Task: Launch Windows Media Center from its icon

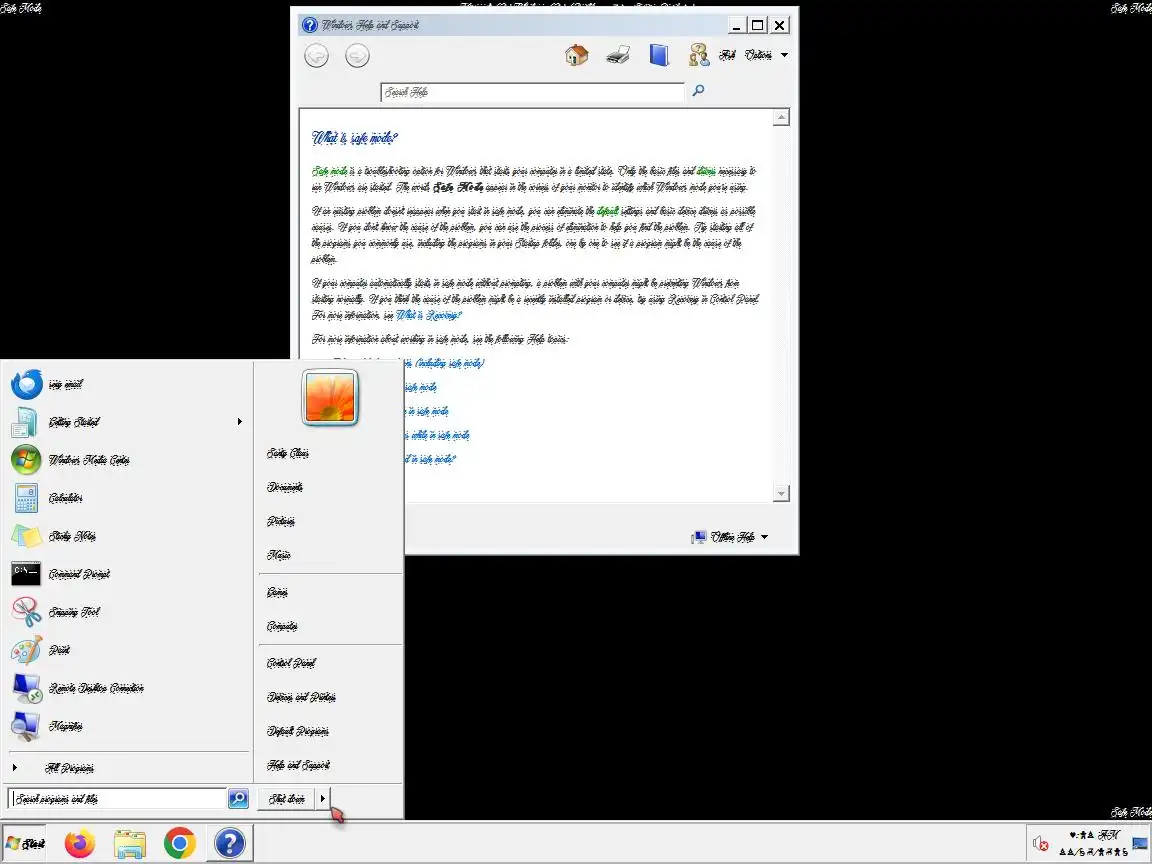Action: point(26,460)
